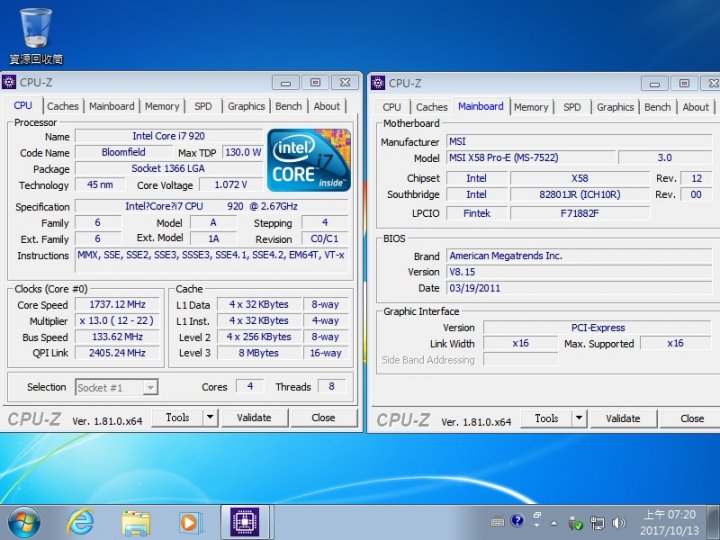The width and height of the screenshot is (720, 540).
Task: Switch to Memory tab in right window
Action: pyautogui.click(x=531, y=107)
